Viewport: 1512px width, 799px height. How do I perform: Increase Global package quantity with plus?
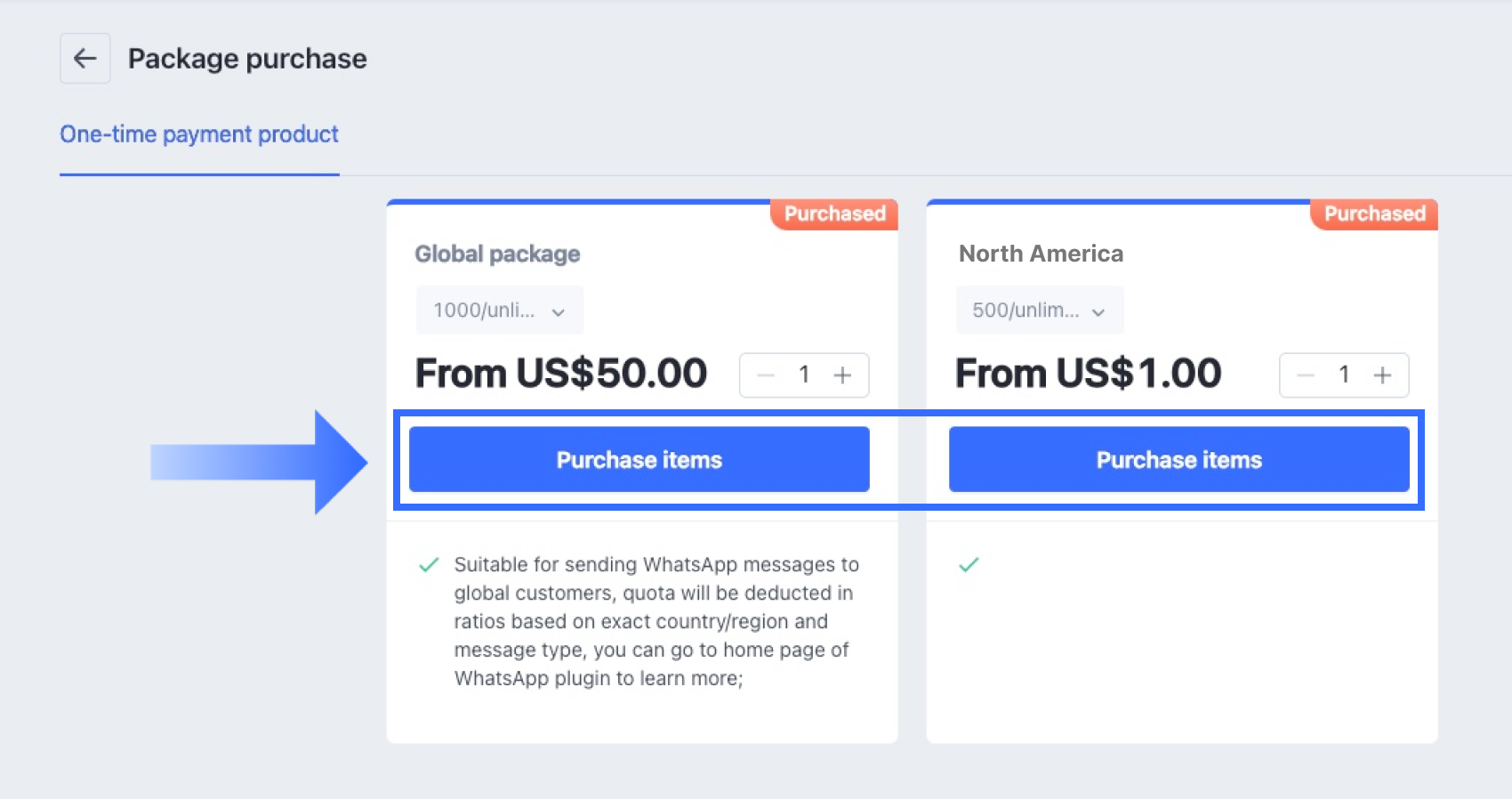pos(842,375)
